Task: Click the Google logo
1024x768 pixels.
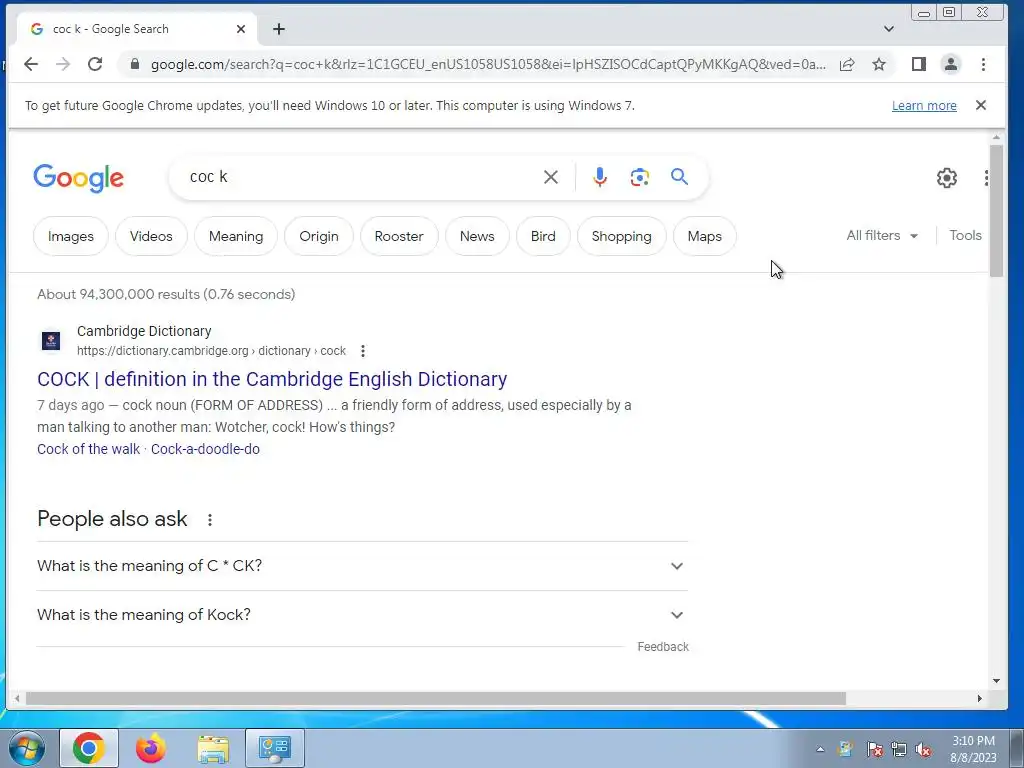Action: click(78, 178)
